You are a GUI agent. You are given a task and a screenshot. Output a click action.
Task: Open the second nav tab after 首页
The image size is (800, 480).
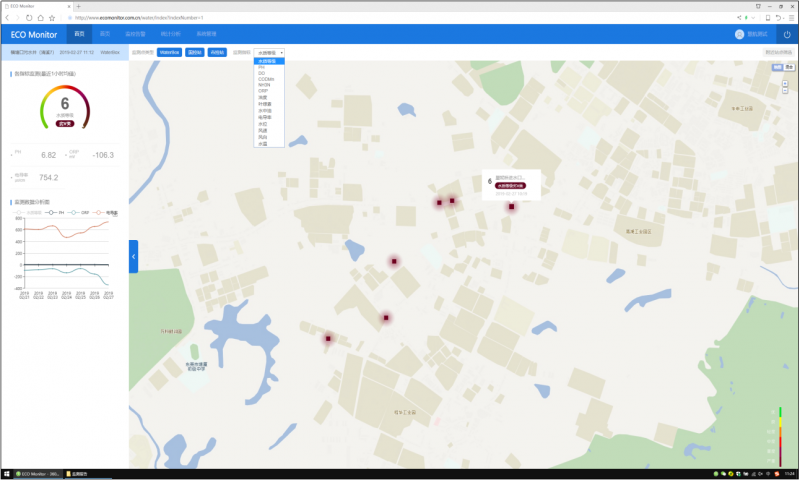[x=105, y=34]
